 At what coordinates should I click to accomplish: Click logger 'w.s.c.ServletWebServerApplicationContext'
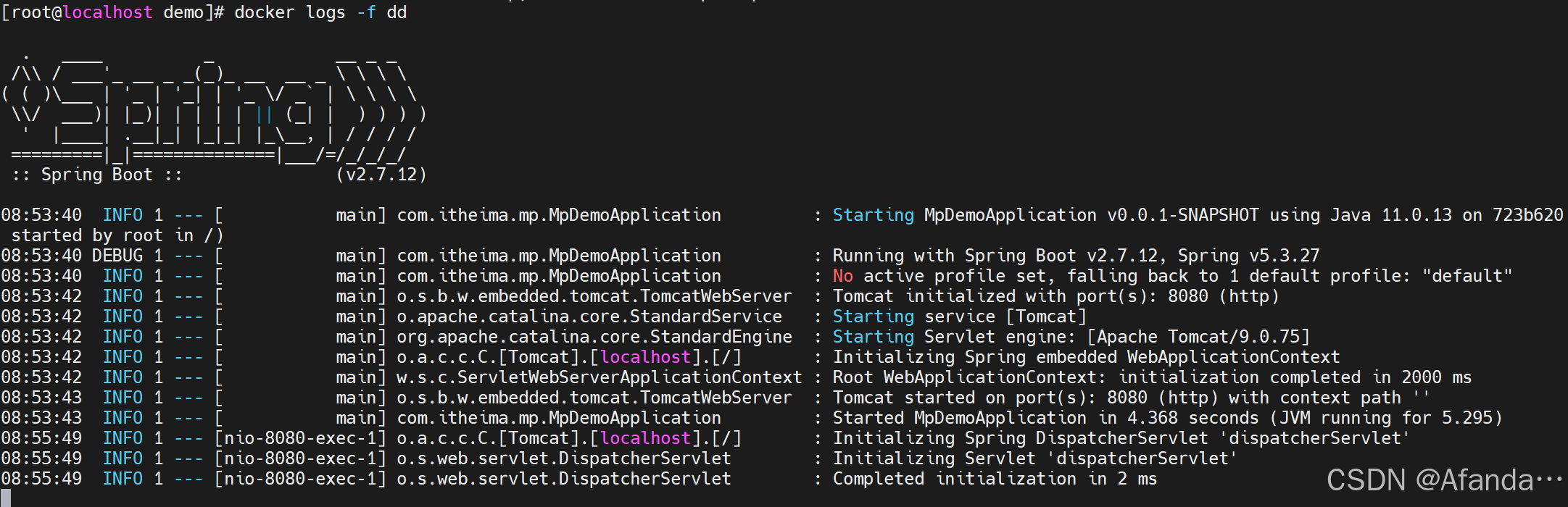[600, 377]
